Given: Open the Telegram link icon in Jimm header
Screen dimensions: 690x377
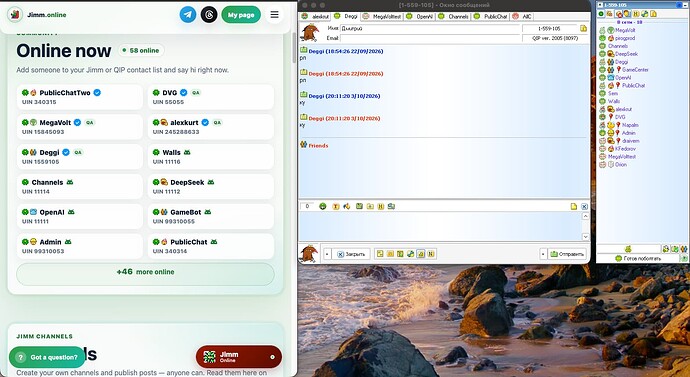Looking at the screenshot, I should click(x=188, y=15).
